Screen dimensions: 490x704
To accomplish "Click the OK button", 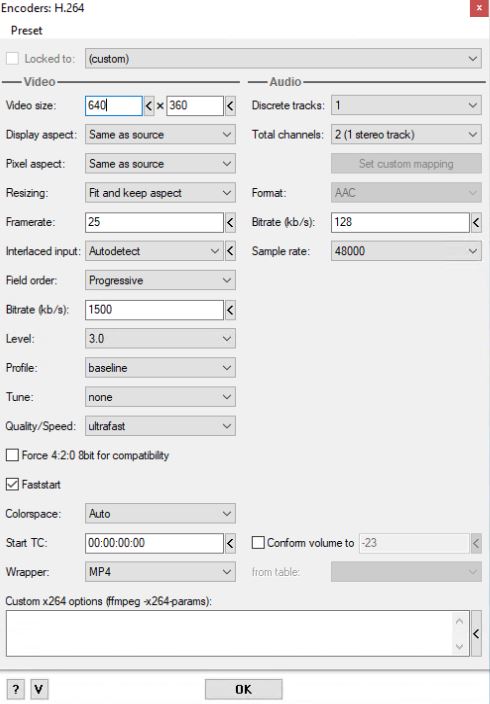I will (244, 689).
